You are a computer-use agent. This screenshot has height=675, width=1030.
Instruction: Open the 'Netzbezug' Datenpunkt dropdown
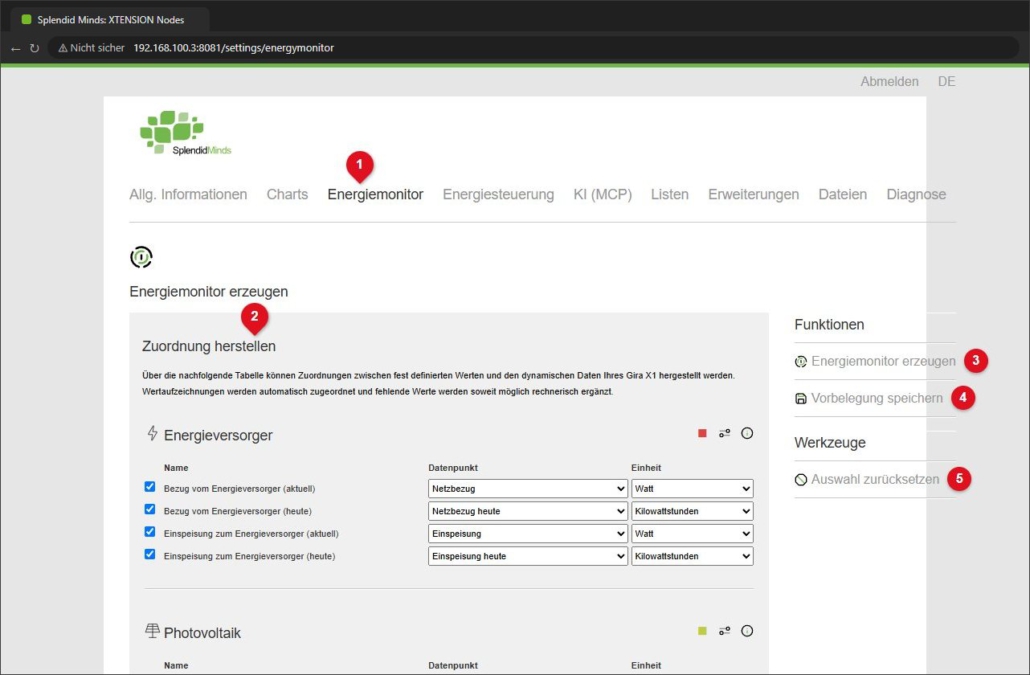[527, 489]
